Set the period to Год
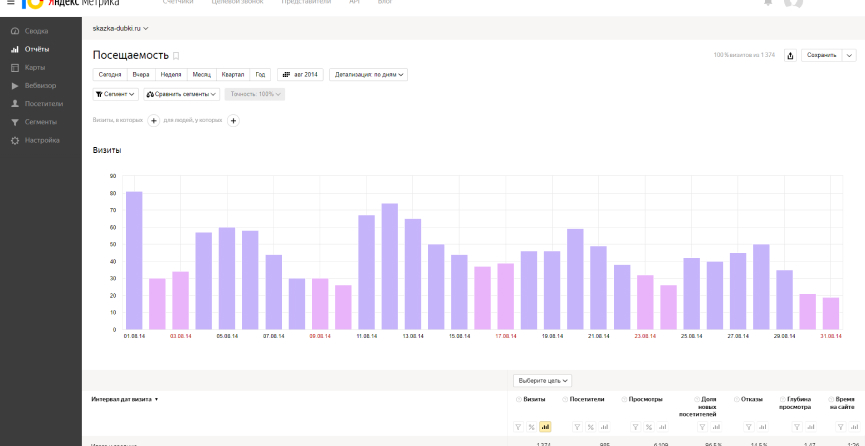 (260, 75)
